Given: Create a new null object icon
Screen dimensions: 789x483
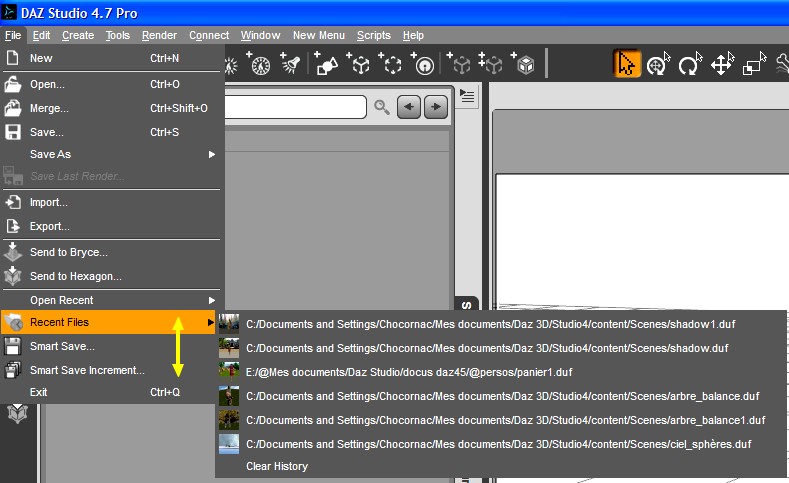Looking at the screenshot, I should coord(360,63).
